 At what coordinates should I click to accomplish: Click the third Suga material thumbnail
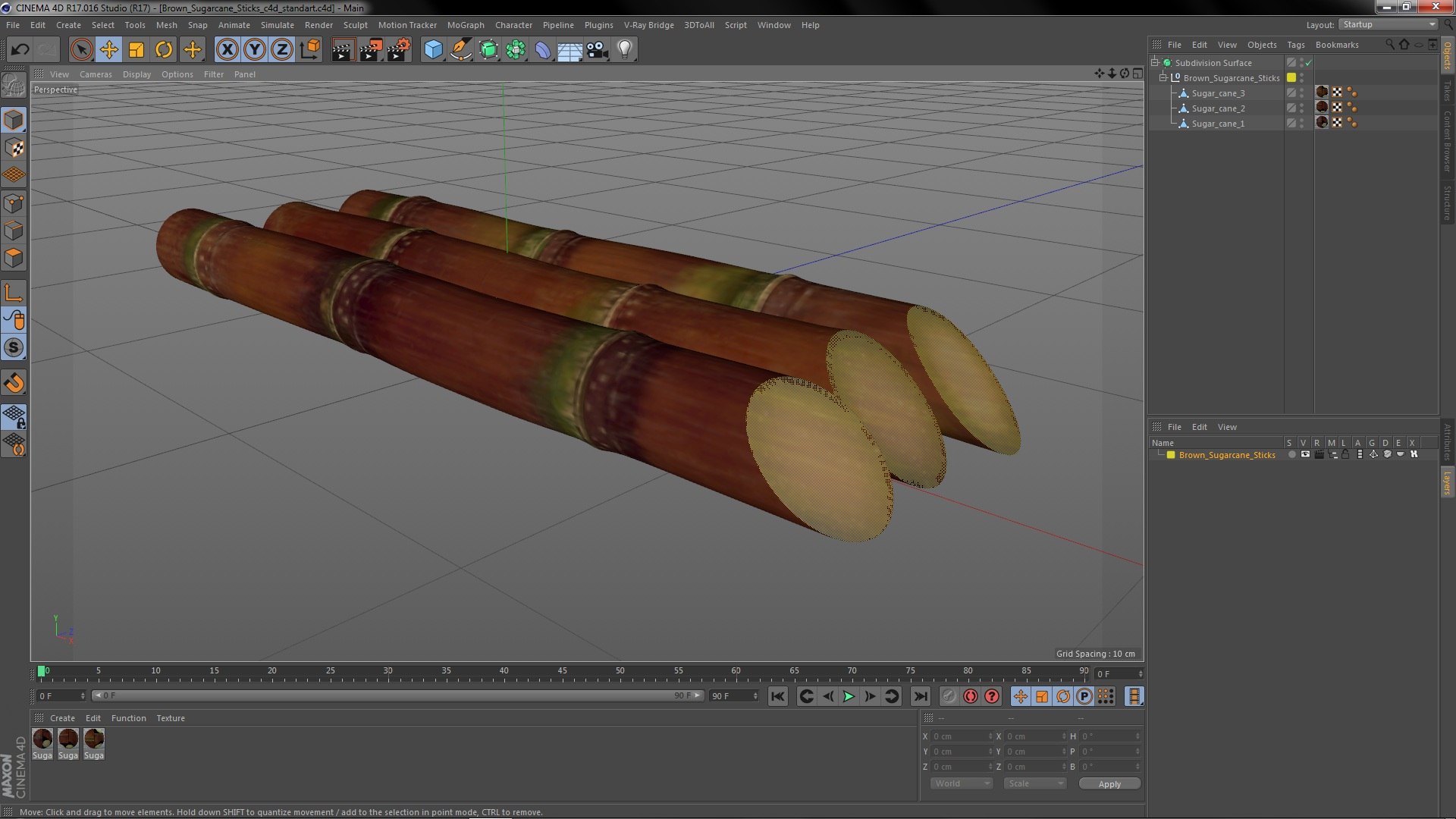coord(94,739)
